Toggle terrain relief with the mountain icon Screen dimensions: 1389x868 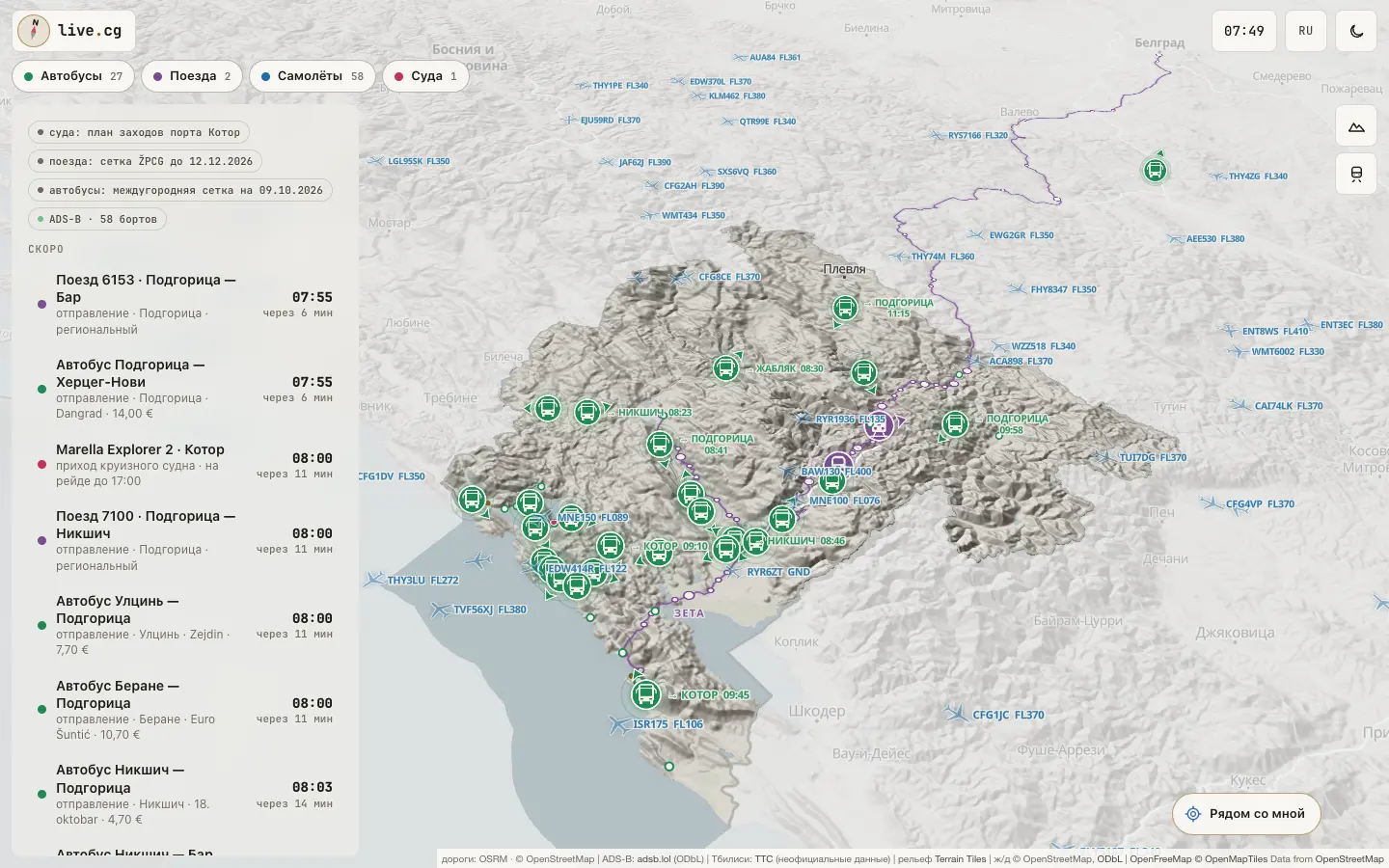pos(1356,126)
